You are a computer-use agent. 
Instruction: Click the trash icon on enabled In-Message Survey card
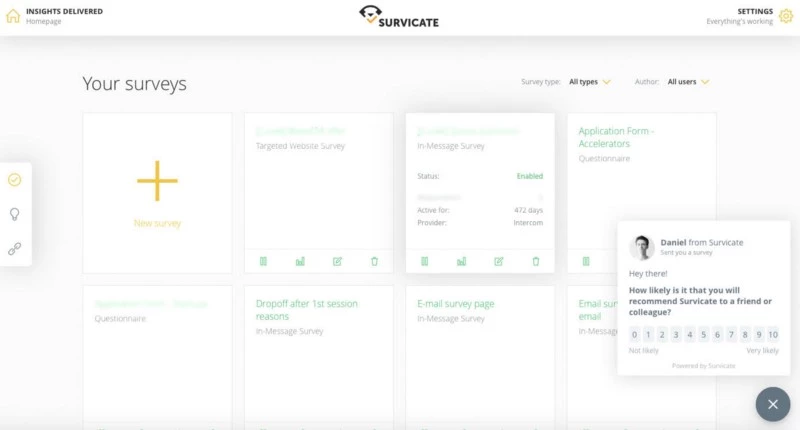tap(535, 261)
